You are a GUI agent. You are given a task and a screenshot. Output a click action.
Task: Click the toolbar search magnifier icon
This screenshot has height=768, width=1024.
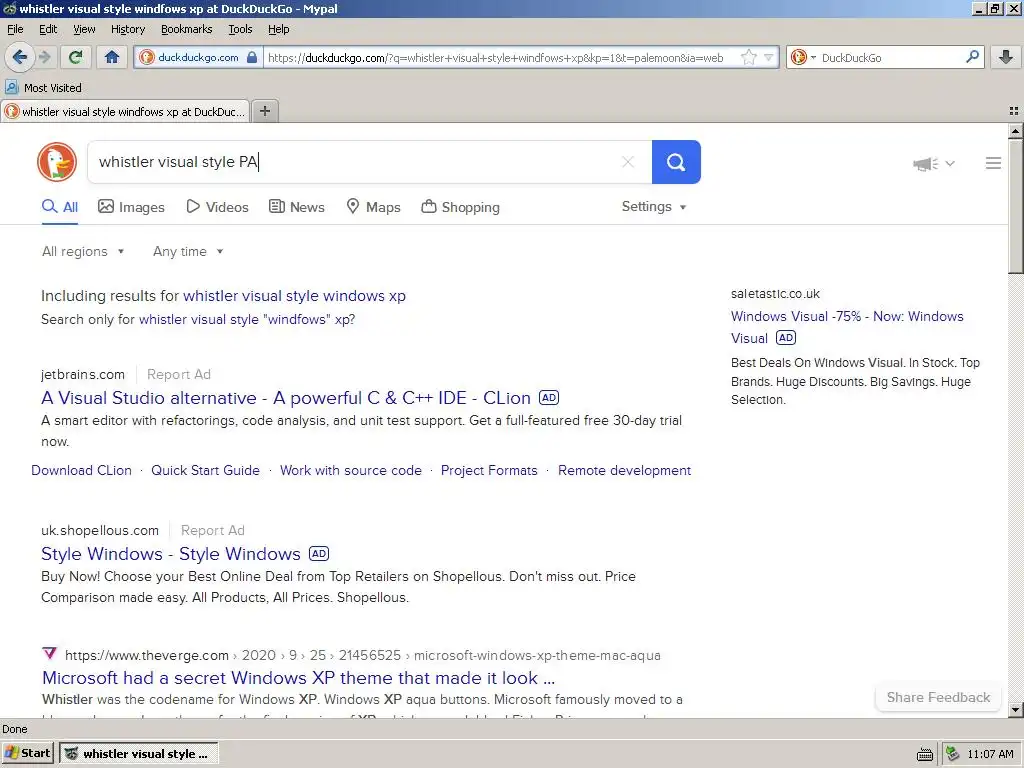coord(972,57)
